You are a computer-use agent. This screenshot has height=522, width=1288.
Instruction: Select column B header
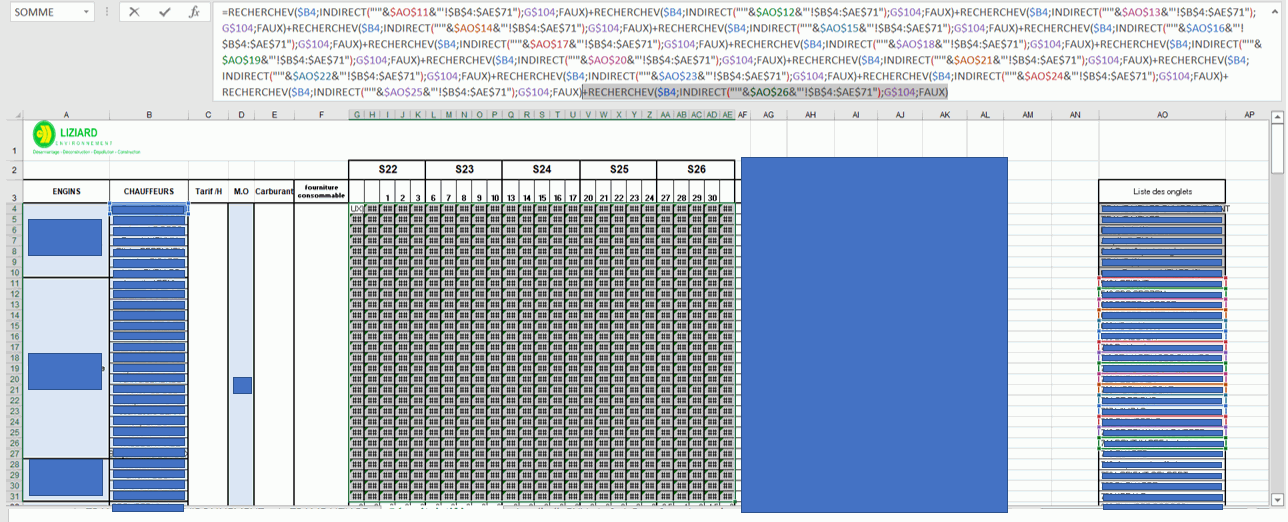(149, 115)
